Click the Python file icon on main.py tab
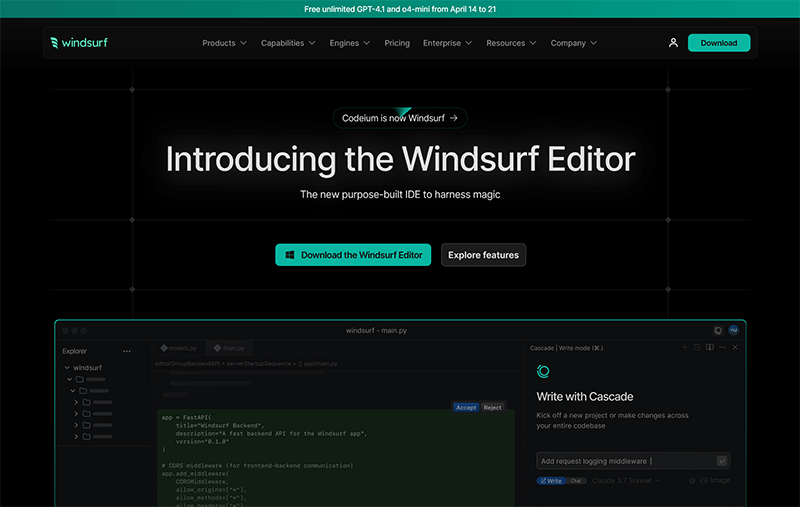 (217, 348)
